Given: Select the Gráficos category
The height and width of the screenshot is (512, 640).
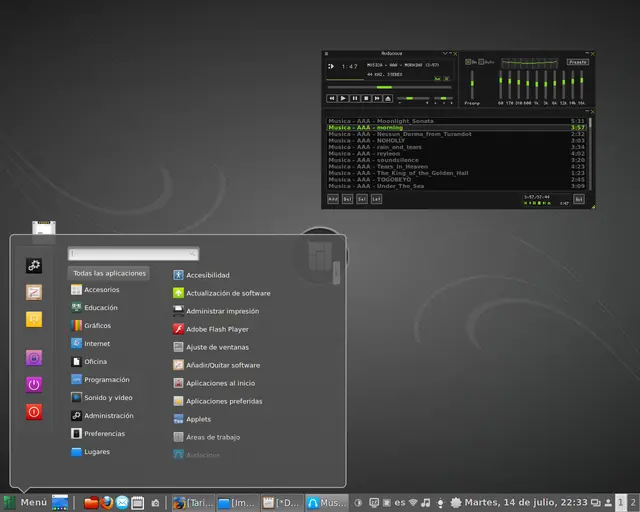Looking at the screenshot, I should click(x=91, y=325).
